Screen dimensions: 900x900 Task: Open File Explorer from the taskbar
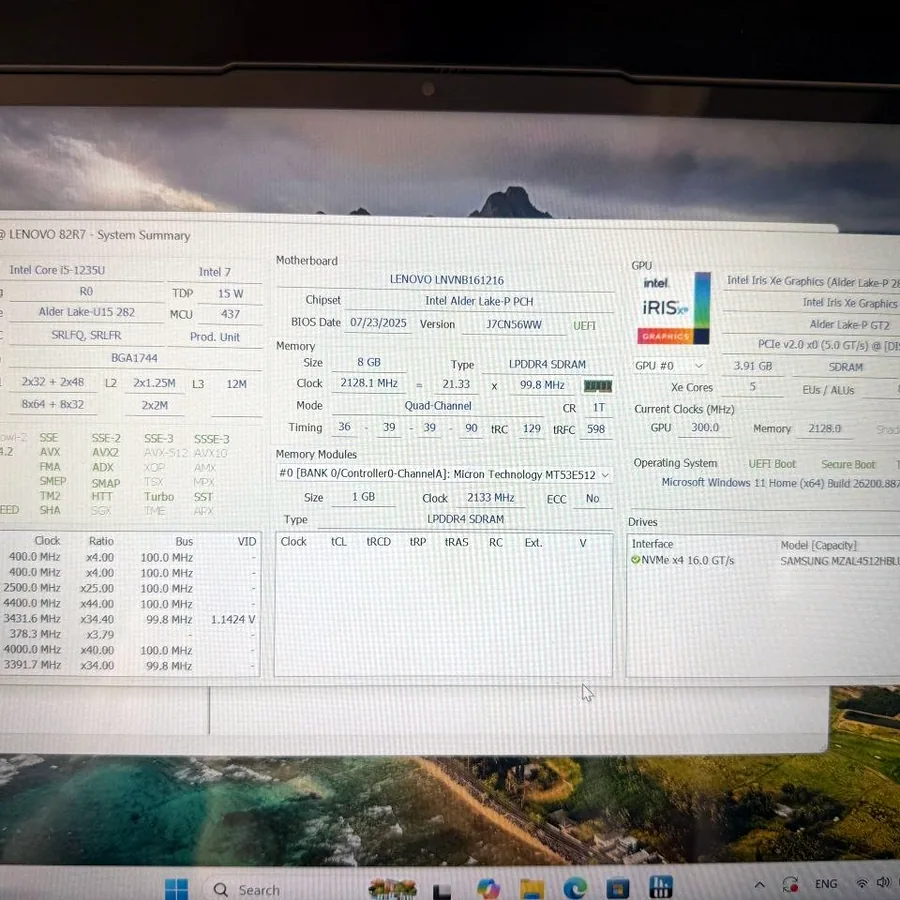coord(532,889)
